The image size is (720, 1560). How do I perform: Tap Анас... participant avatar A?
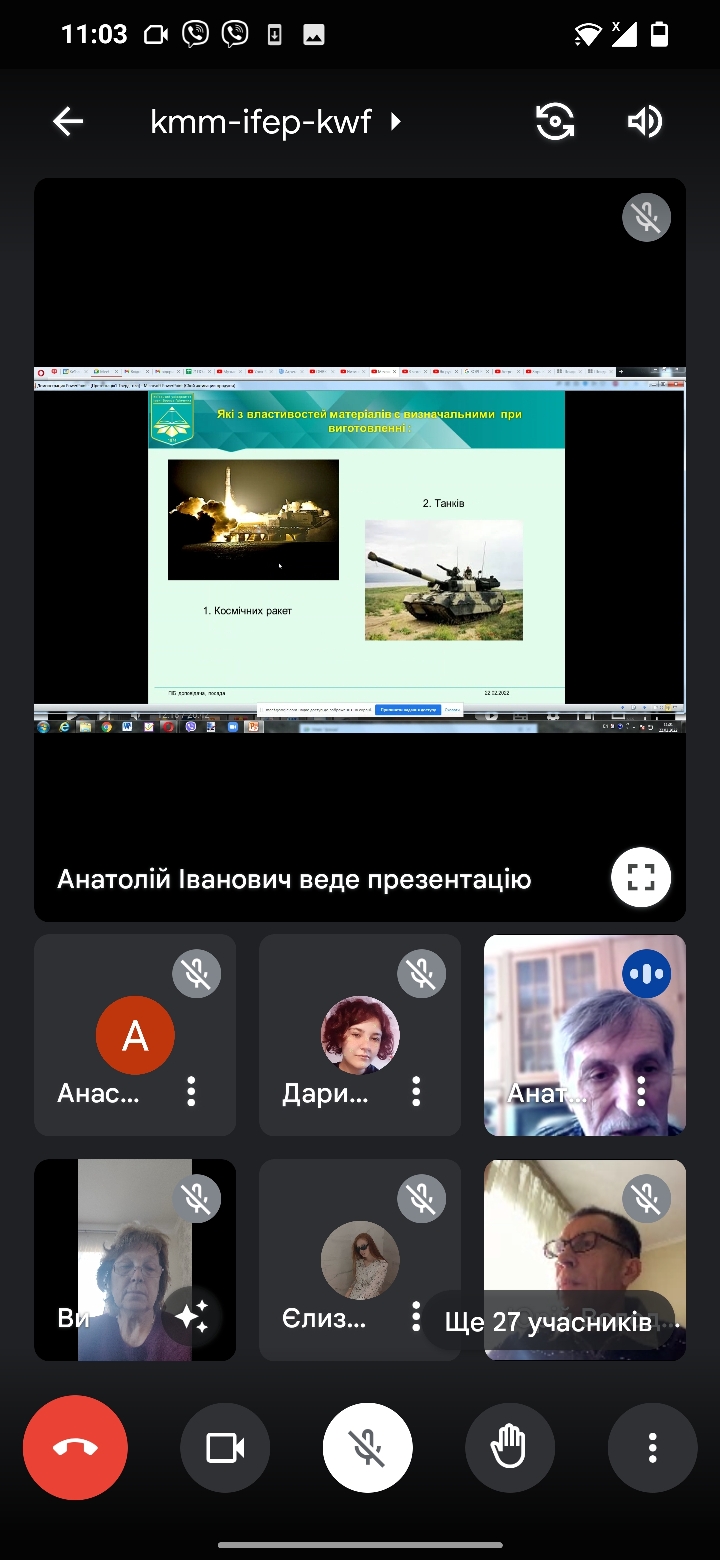135,1036
